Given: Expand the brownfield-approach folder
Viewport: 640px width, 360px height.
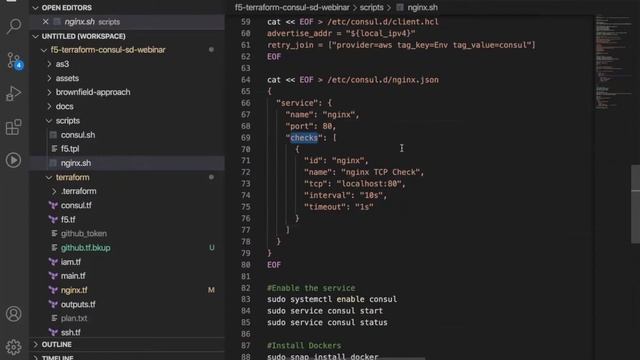Looking at the screenshot, I should tap(49, 92).
